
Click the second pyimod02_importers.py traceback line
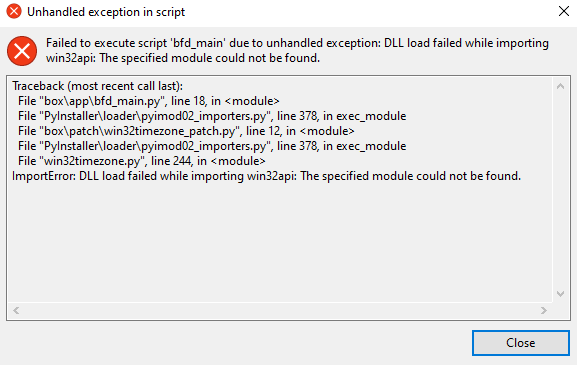click(212, 146)
